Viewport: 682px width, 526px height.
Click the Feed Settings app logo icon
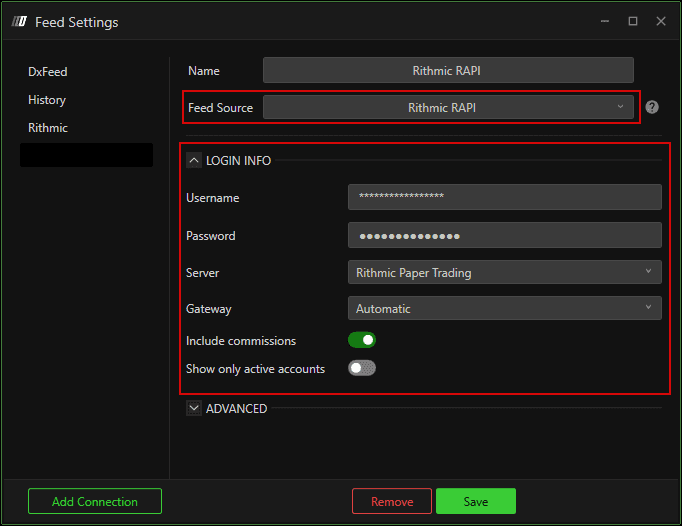[x=20, y=21]
